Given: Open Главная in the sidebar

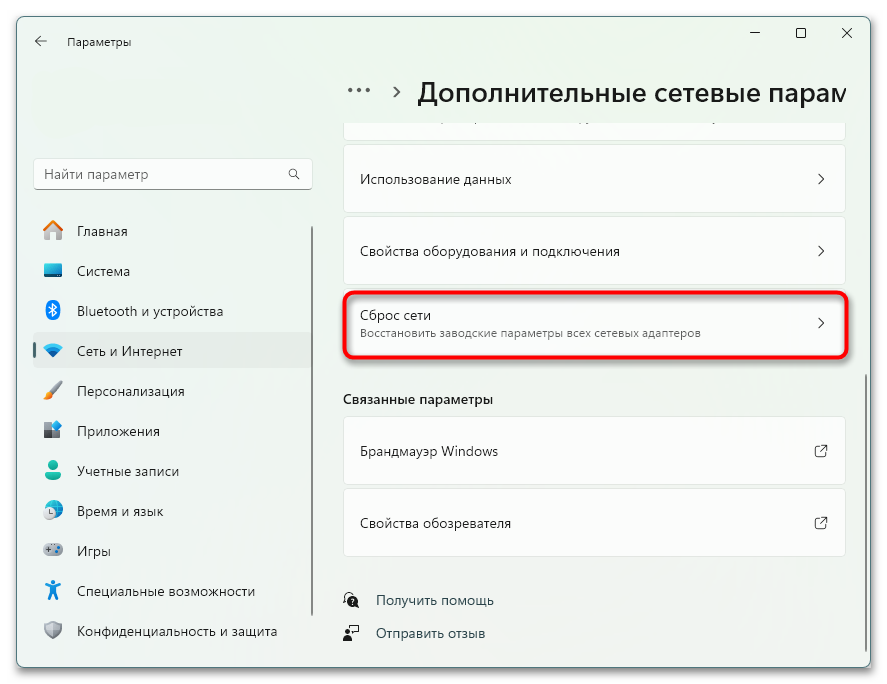Looking at the screenshot, I should (x=172, y=231).
